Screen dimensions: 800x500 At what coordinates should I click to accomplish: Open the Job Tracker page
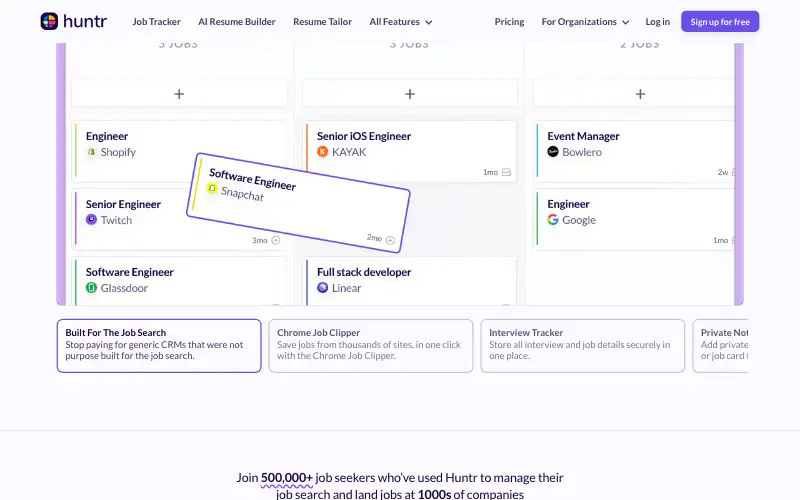(x=156, y=22)
